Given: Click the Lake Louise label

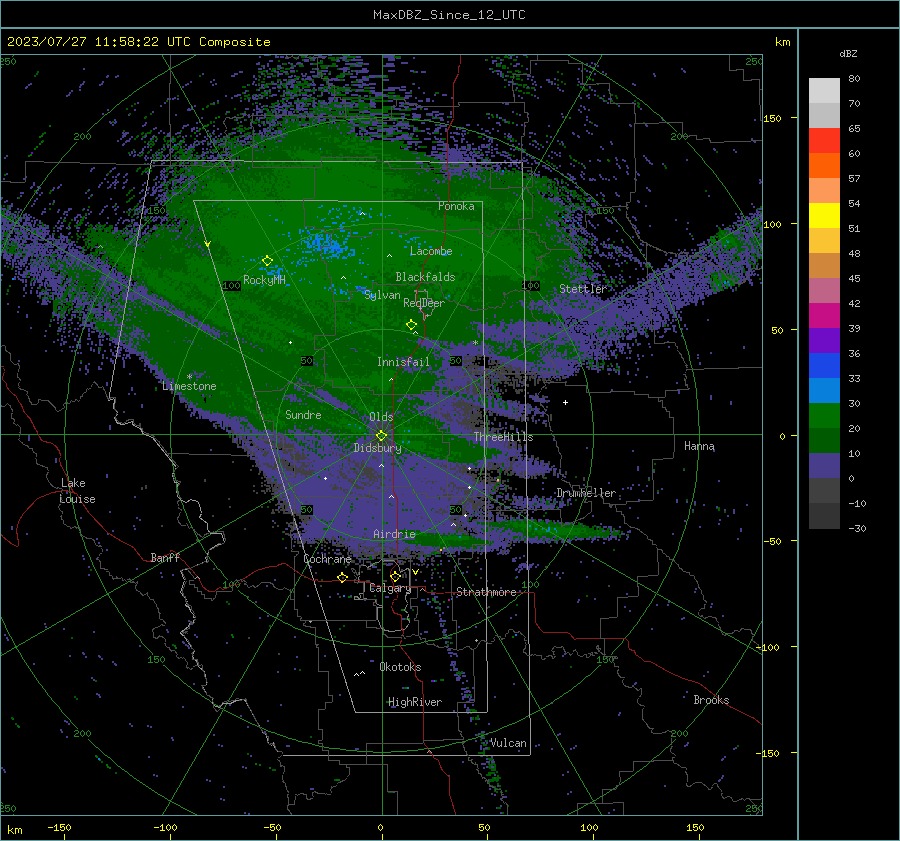Looking at the screenshot, I should [x=78, y=491].
